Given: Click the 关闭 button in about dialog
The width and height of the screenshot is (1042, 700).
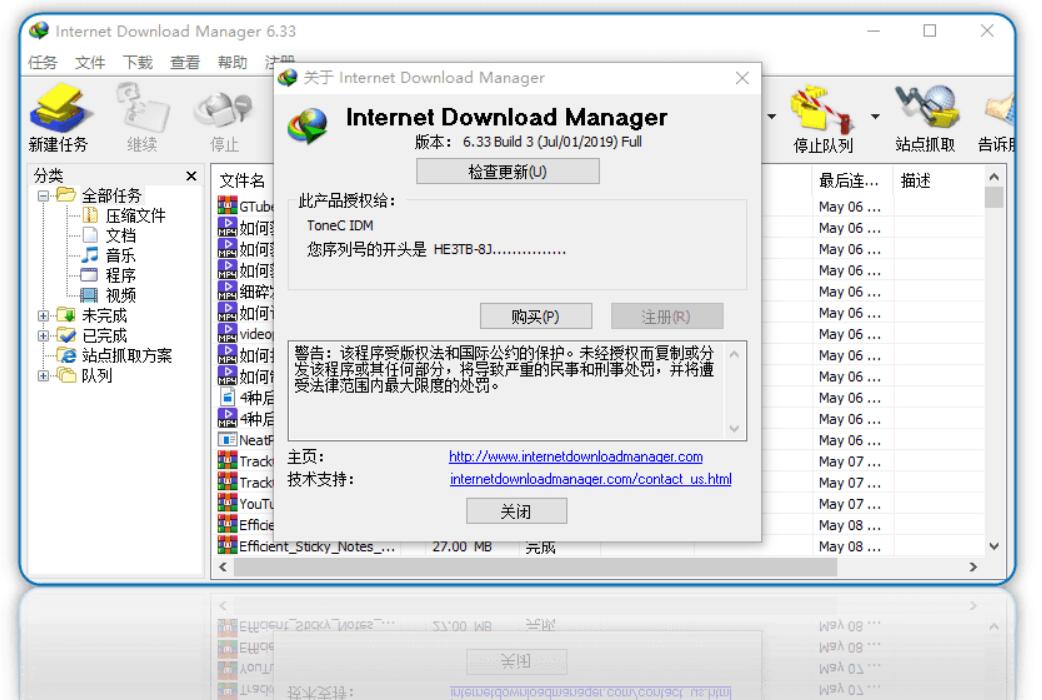Looking at the screenshot, I should click(516, 511).
